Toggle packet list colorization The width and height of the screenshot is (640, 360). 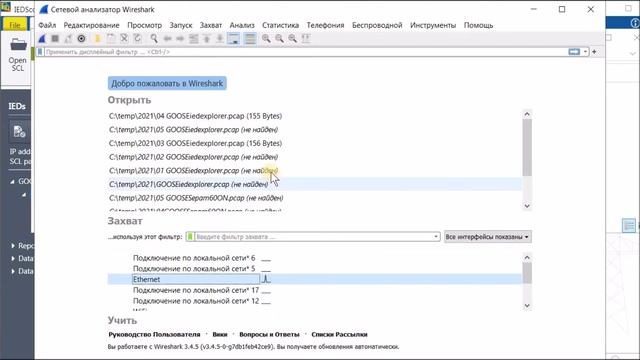pos(250,38)
